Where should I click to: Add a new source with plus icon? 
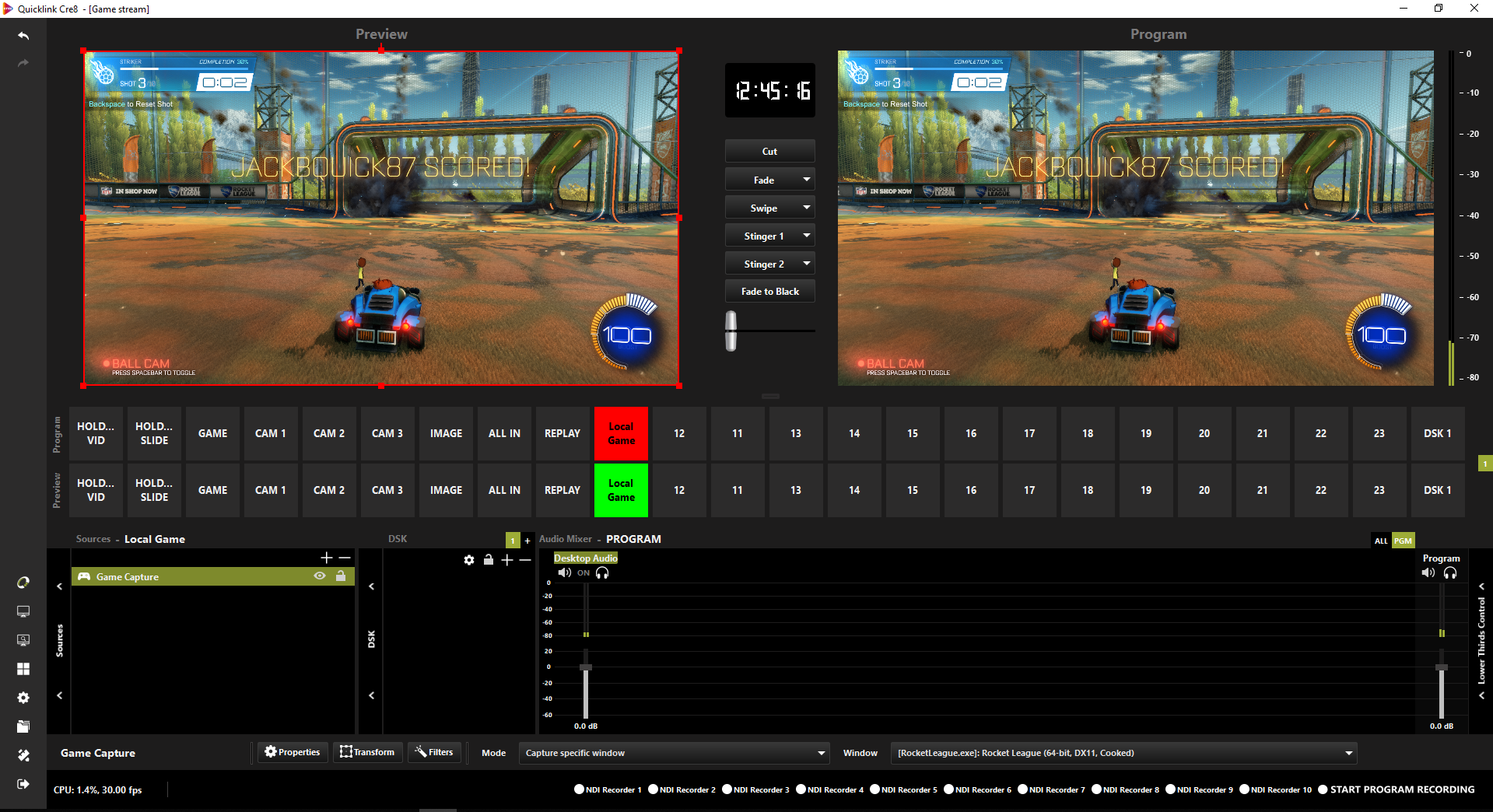click(327, 558)
